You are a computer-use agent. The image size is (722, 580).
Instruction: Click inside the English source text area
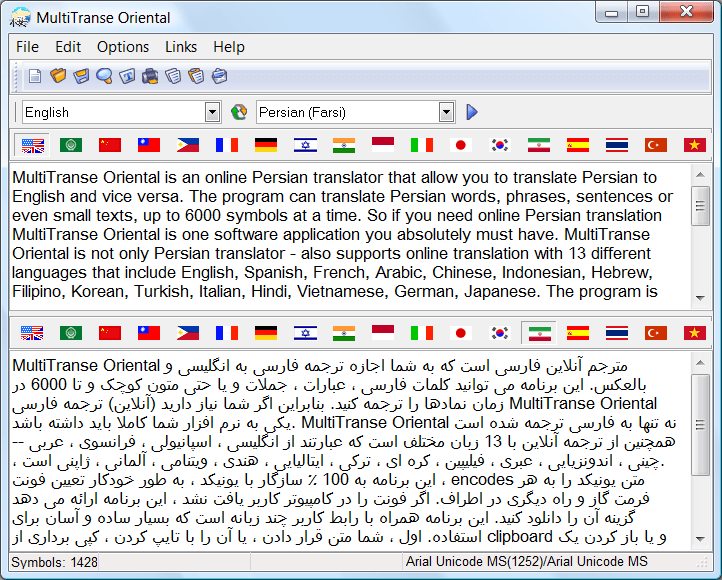click(x=351, y=235)
